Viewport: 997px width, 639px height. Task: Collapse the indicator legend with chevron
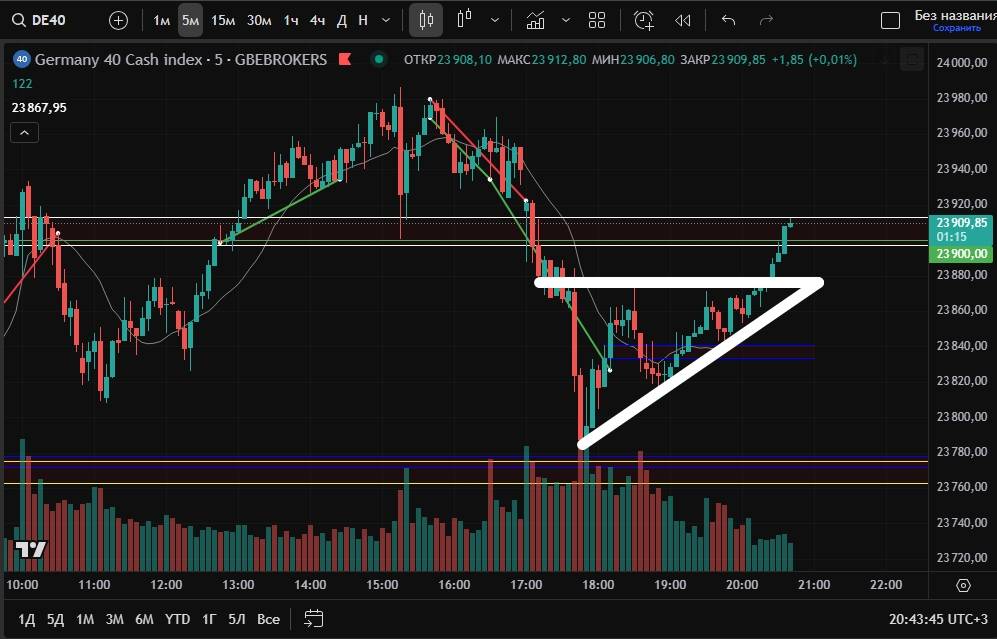[x=24, y=132]
